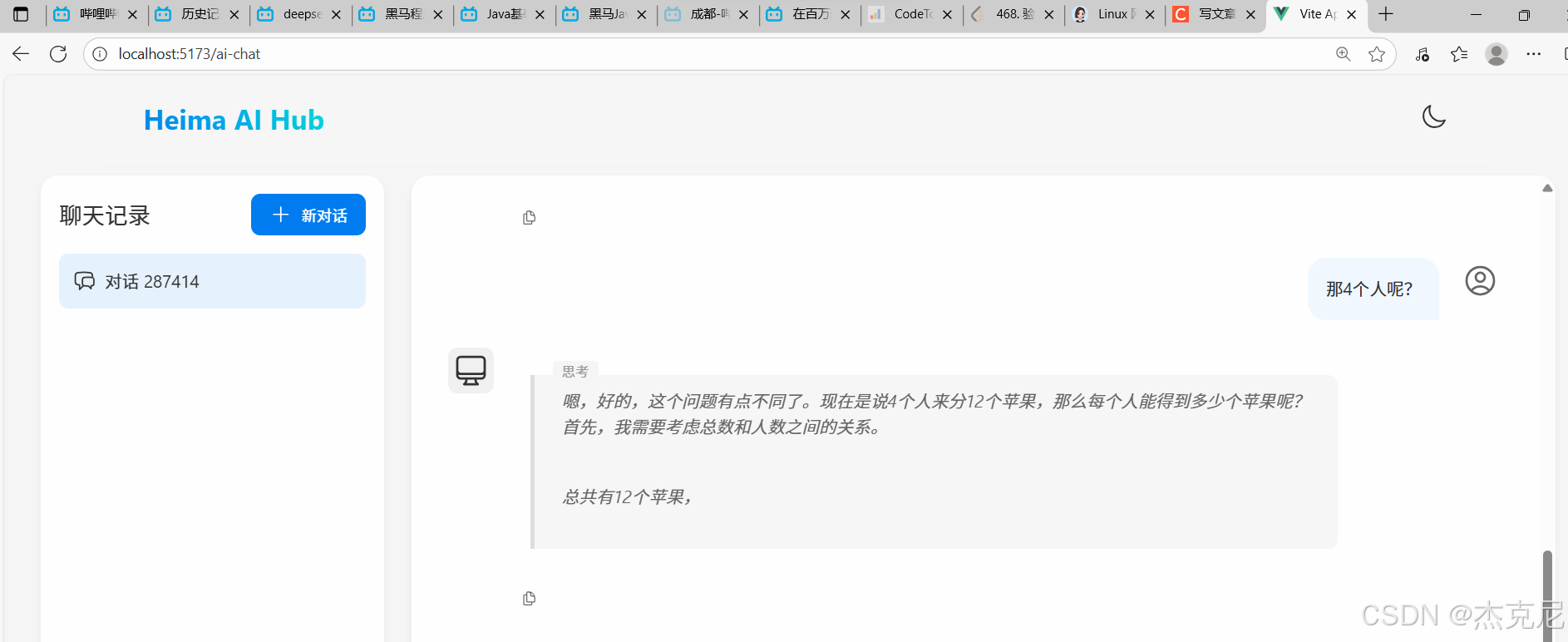
Task: Open zoom control magnifier in address bar
Action: [1343, 54]
